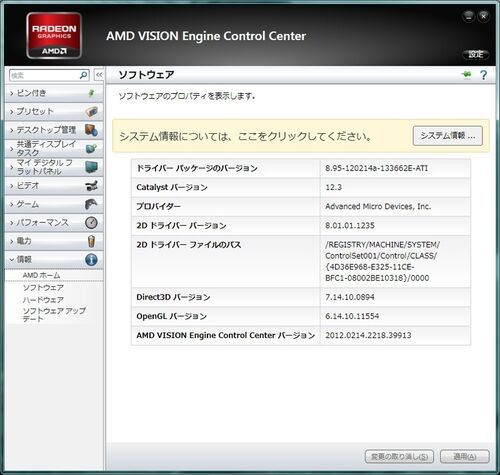Click the システム情報 ... button
The width and height of the screenshot is (500, 475).
[x=448, y=136]
